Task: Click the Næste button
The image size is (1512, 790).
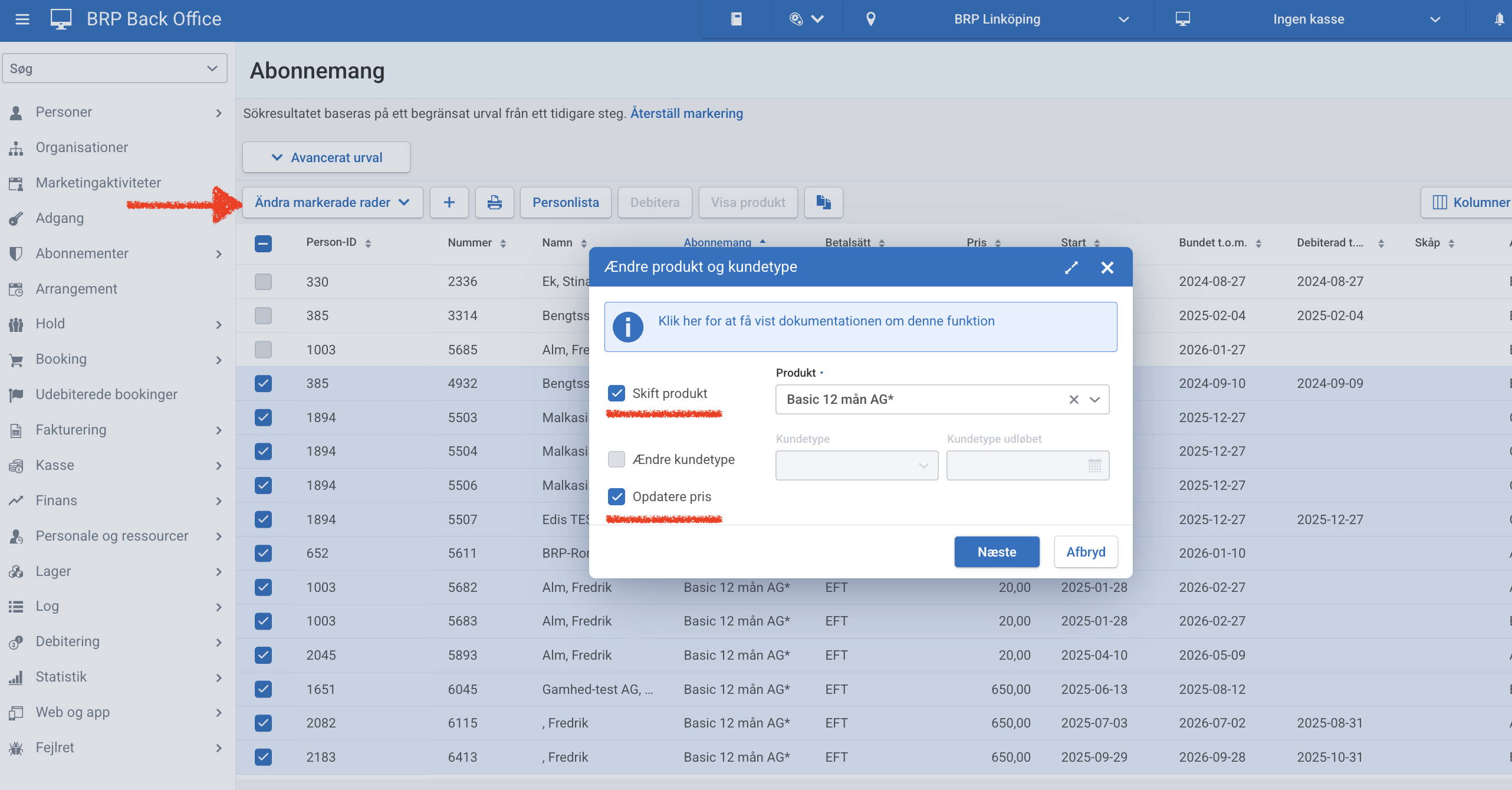Action: 997,552
